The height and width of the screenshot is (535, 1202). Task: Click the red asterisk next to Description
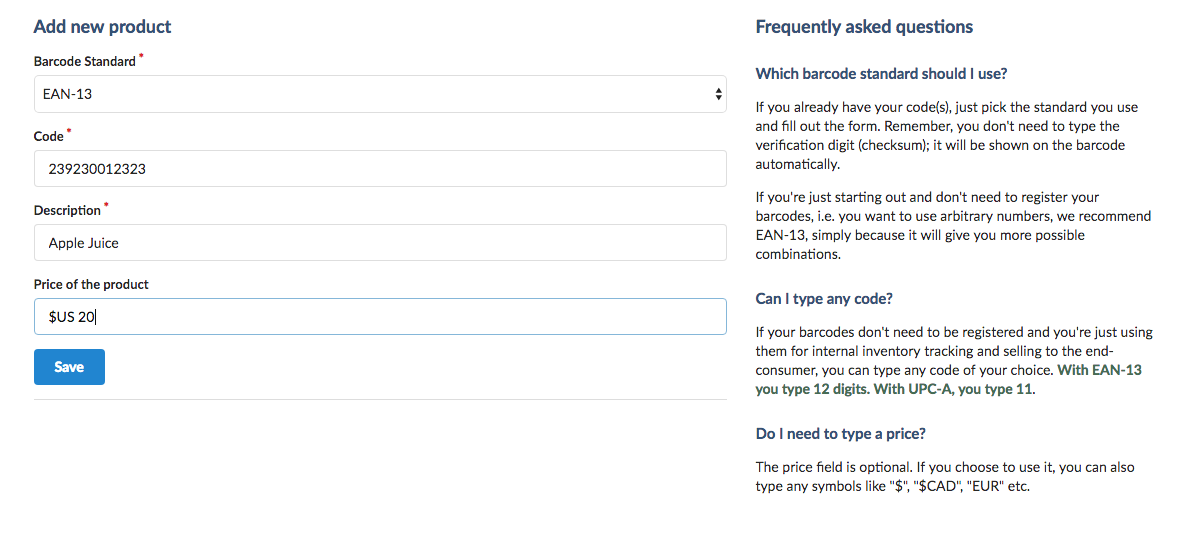coord(107,206)
